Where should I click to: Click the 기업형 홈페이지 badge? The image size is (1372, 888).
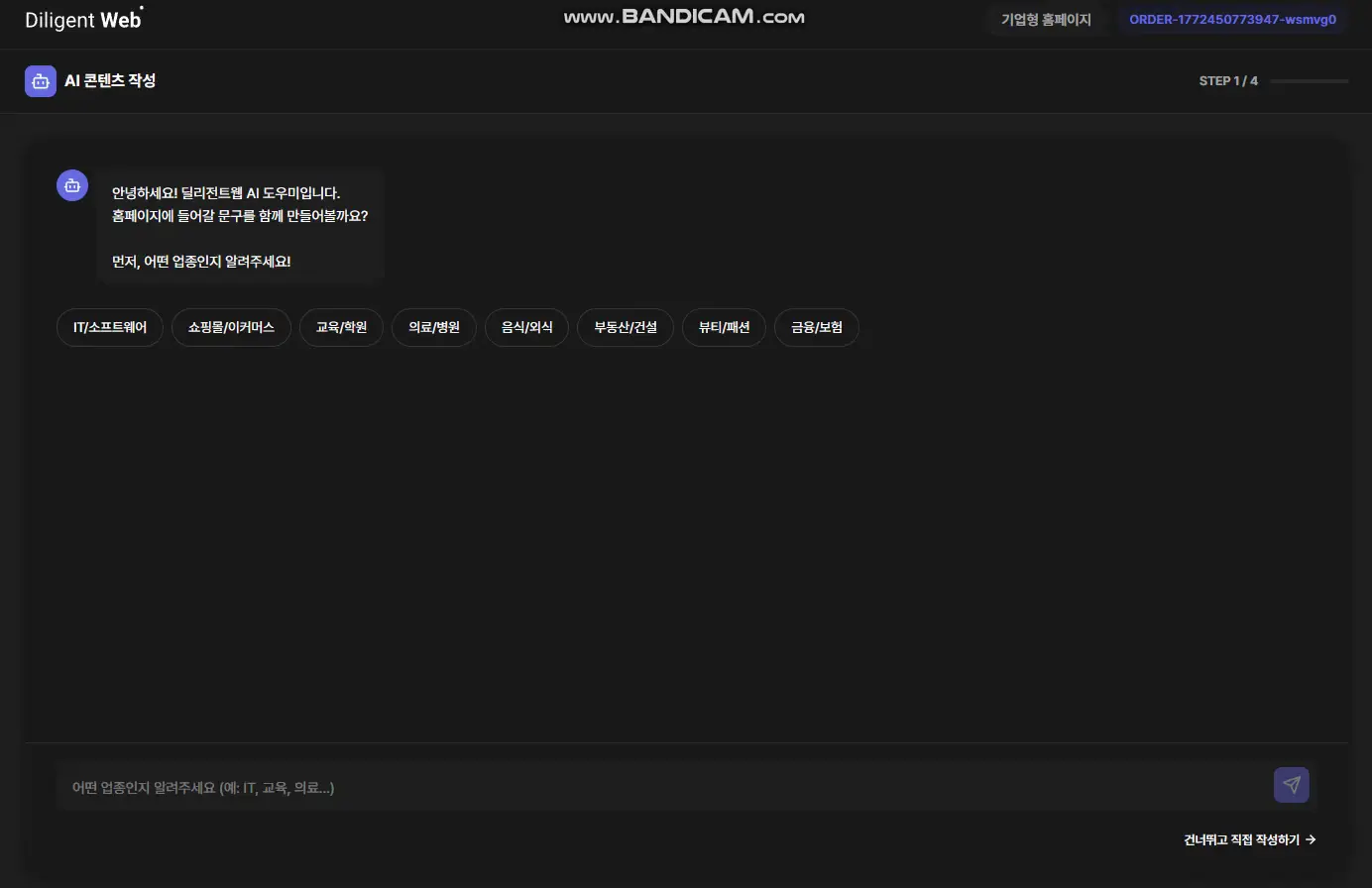click(x=1046, y=20)
